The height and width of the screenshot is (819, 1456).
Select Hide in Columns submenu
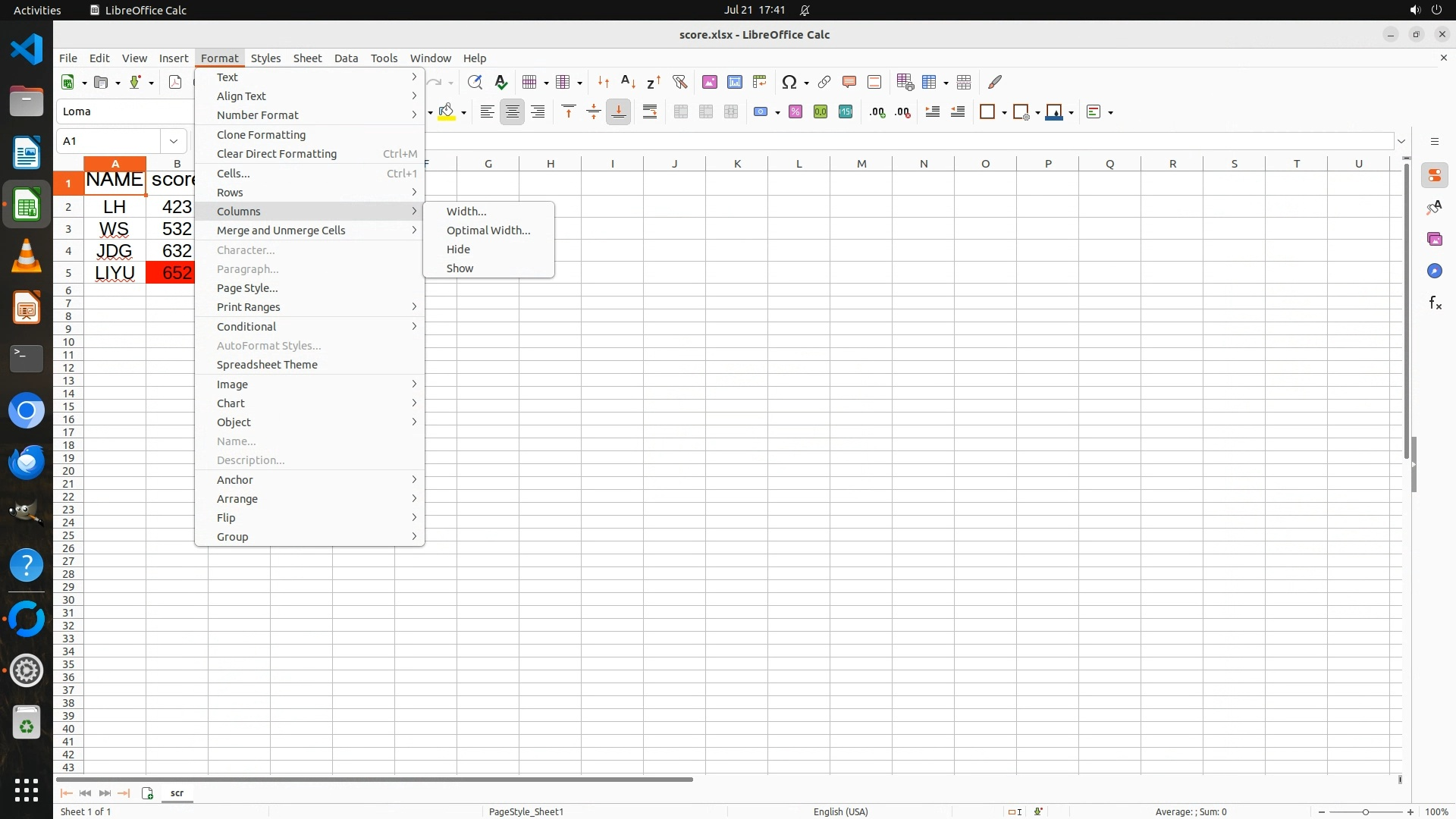pos(458,249)
